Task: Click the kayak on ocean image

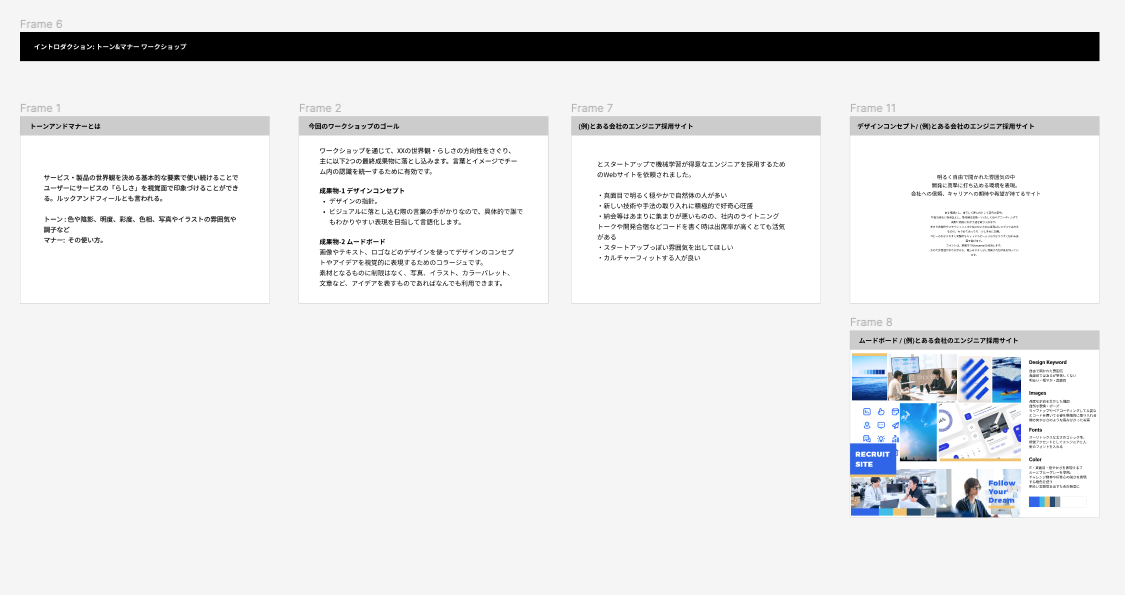Action: point(1006,380)
